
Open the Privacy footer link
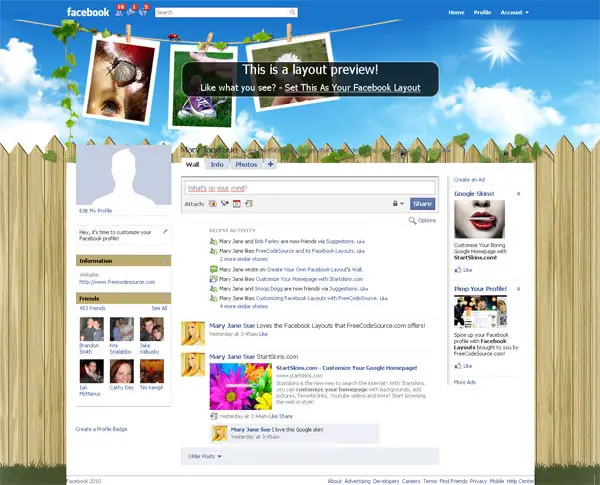click(478, 481)
